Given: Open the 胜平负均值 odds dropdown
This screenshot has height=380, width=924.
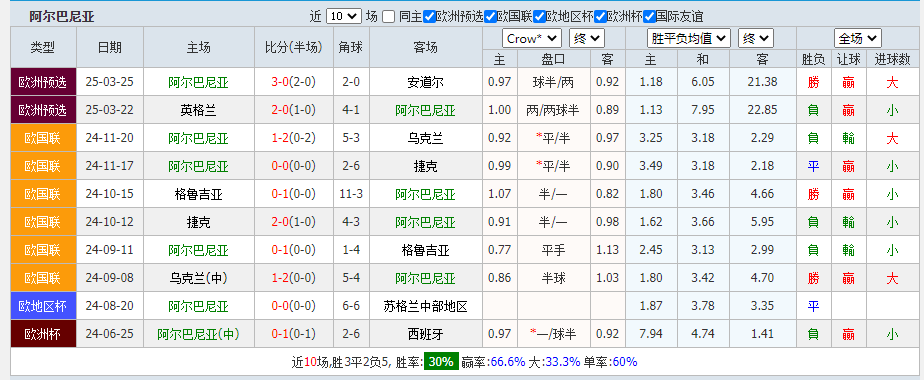Looking at the screenshot, I should 688,39.
